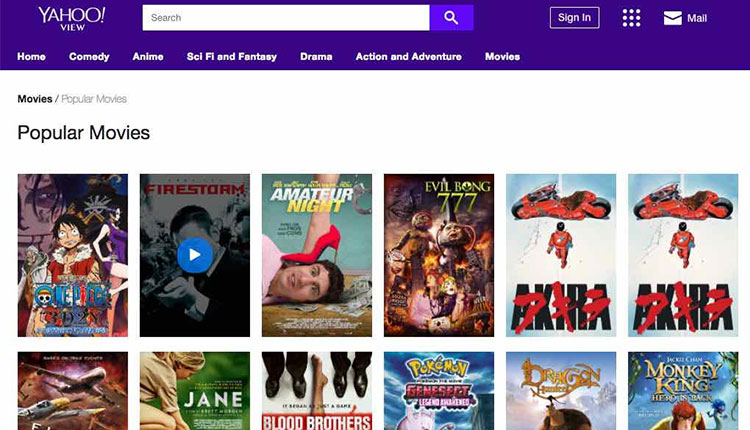Go to the Home nav item

point(32,56)
